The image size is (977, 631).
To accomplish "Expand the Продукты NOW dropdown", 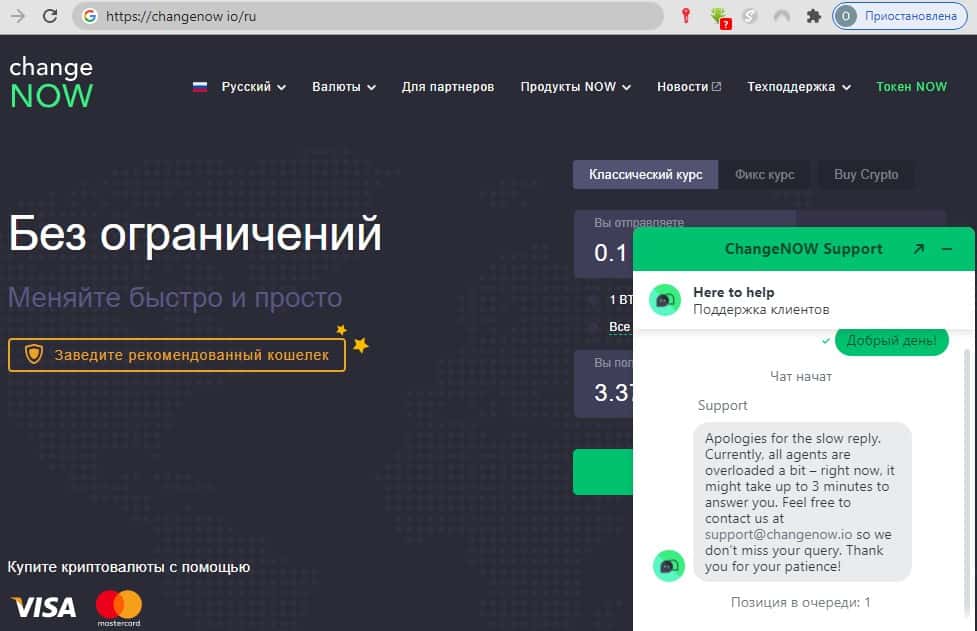I will click(x=576, y=87).
